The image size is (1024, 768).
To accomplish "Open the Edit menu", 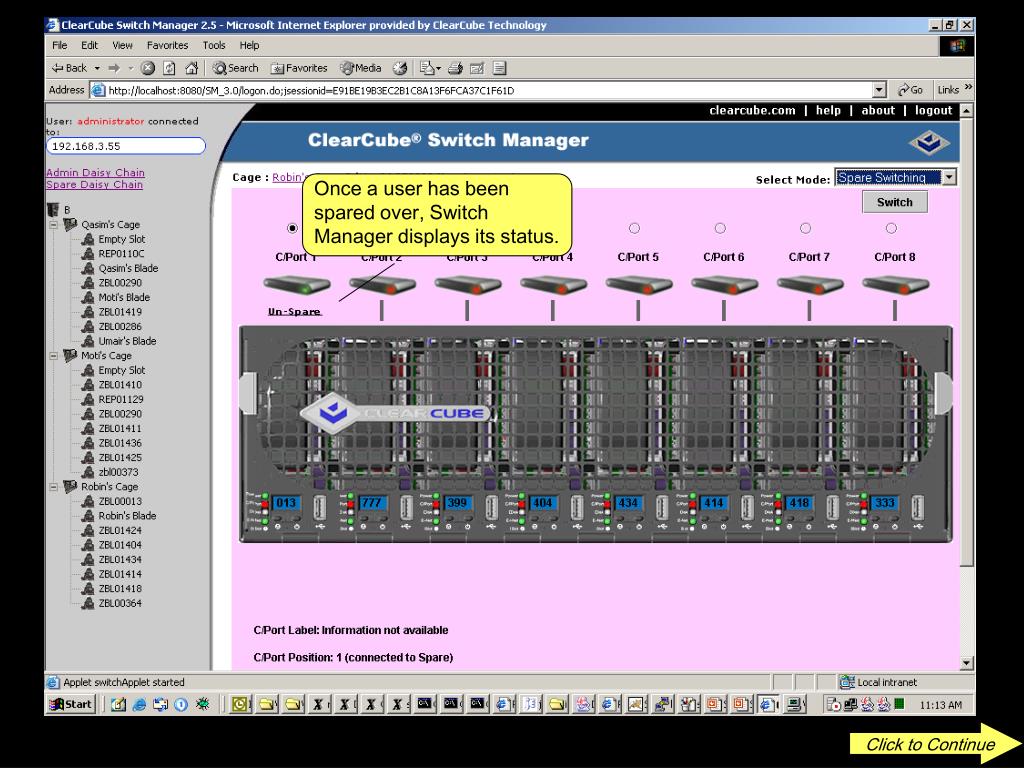I will [x=89, y=45].
